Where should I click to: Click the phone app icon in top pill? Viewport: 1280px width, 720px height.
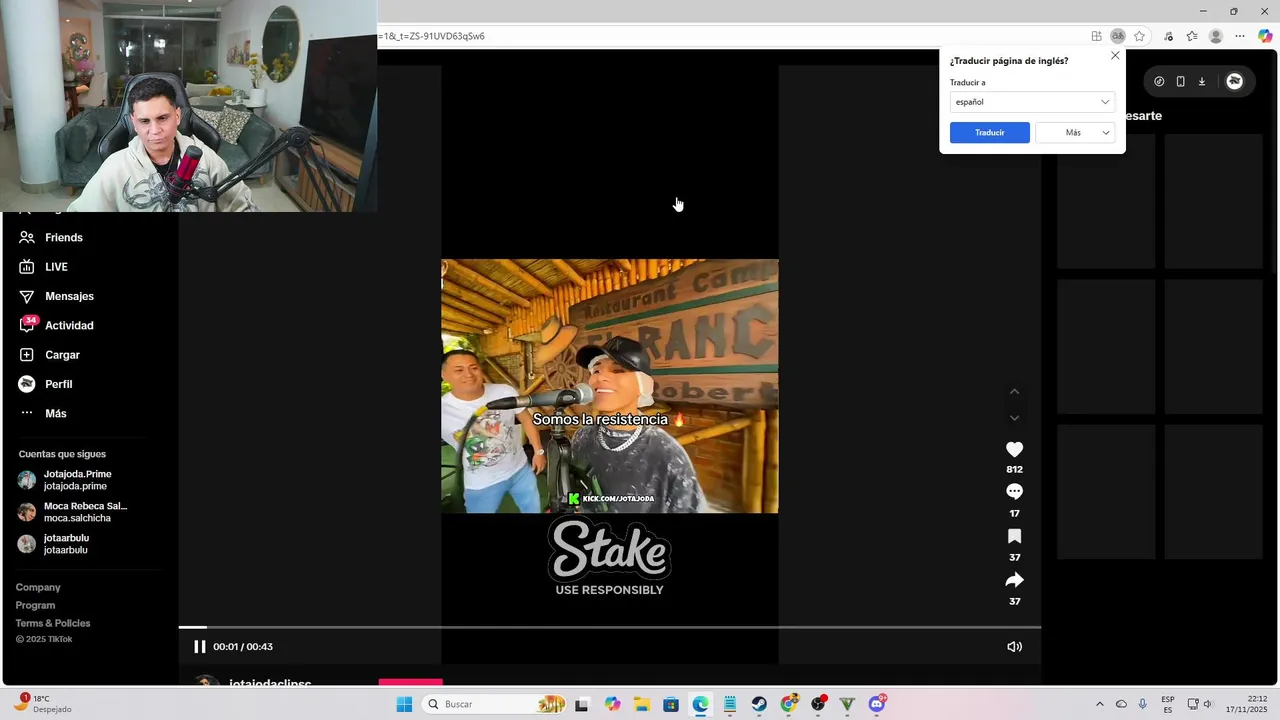click(1180, 82)
